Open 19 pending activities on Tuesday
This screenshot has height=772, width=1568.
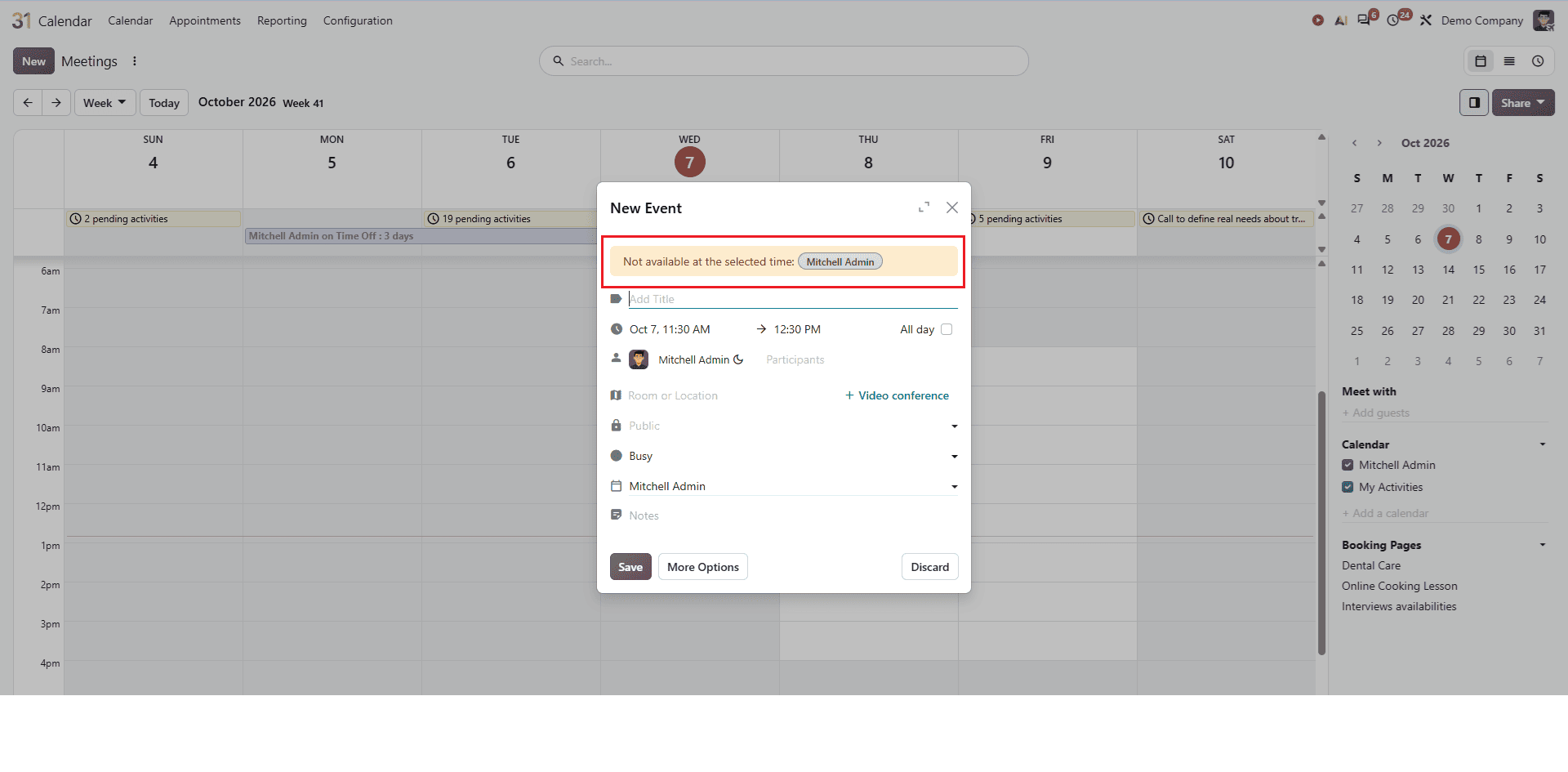click(510, 219)
